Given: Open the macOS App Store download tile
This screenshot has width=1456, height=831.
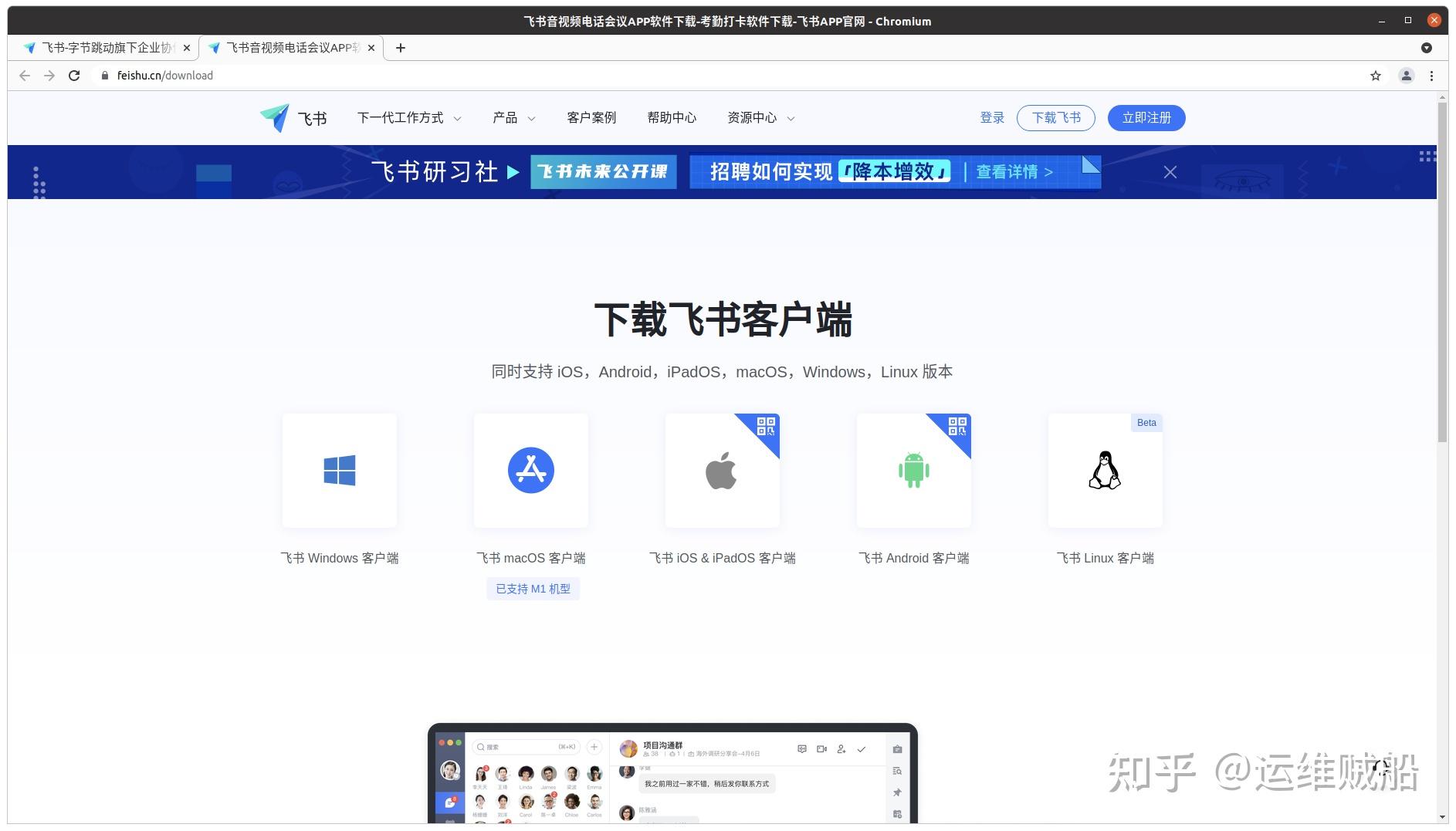Looking at the screenshot, I should point(531,471).
